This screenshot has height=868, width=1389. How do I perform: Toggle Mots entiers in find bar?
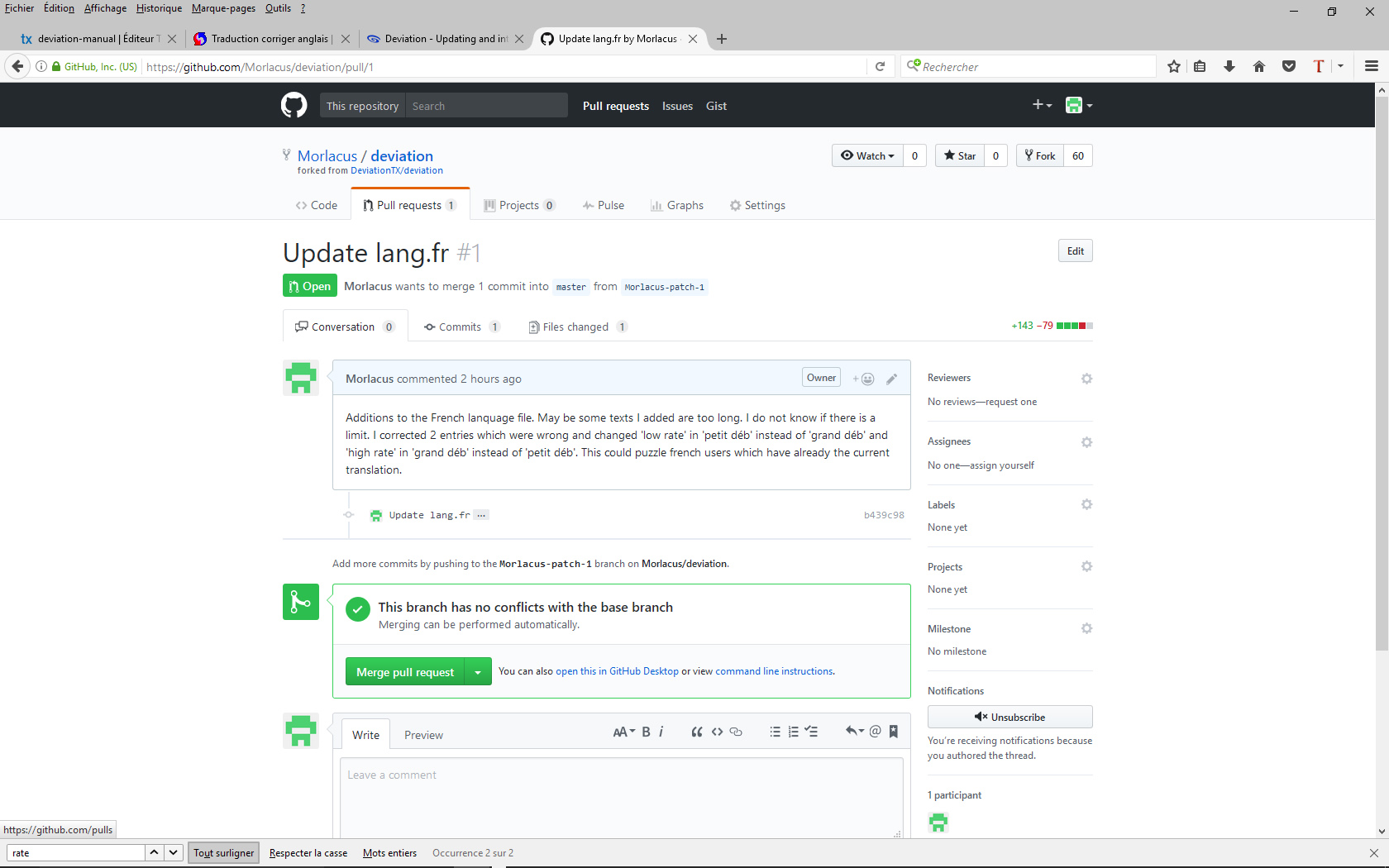[x=389, y=853]
